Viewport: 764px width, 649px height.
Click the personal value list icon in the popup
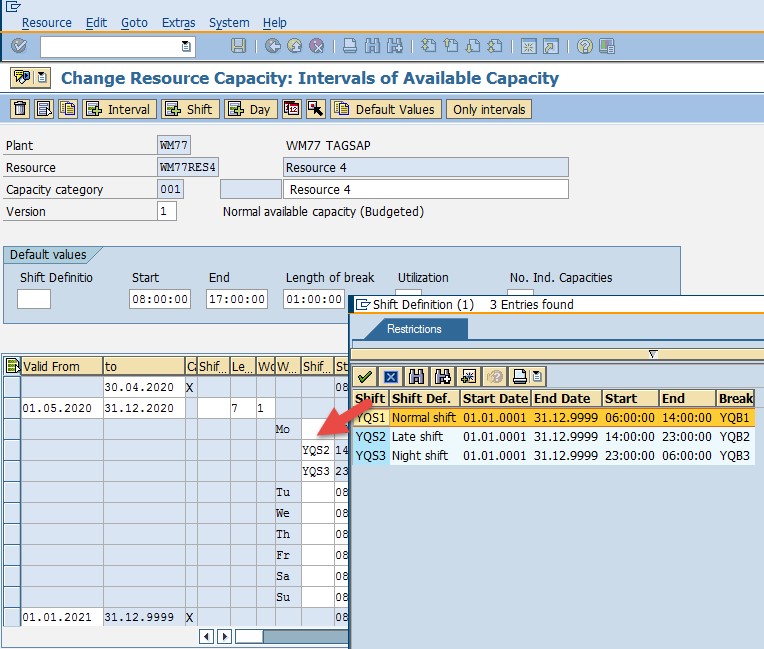(468, 377)
